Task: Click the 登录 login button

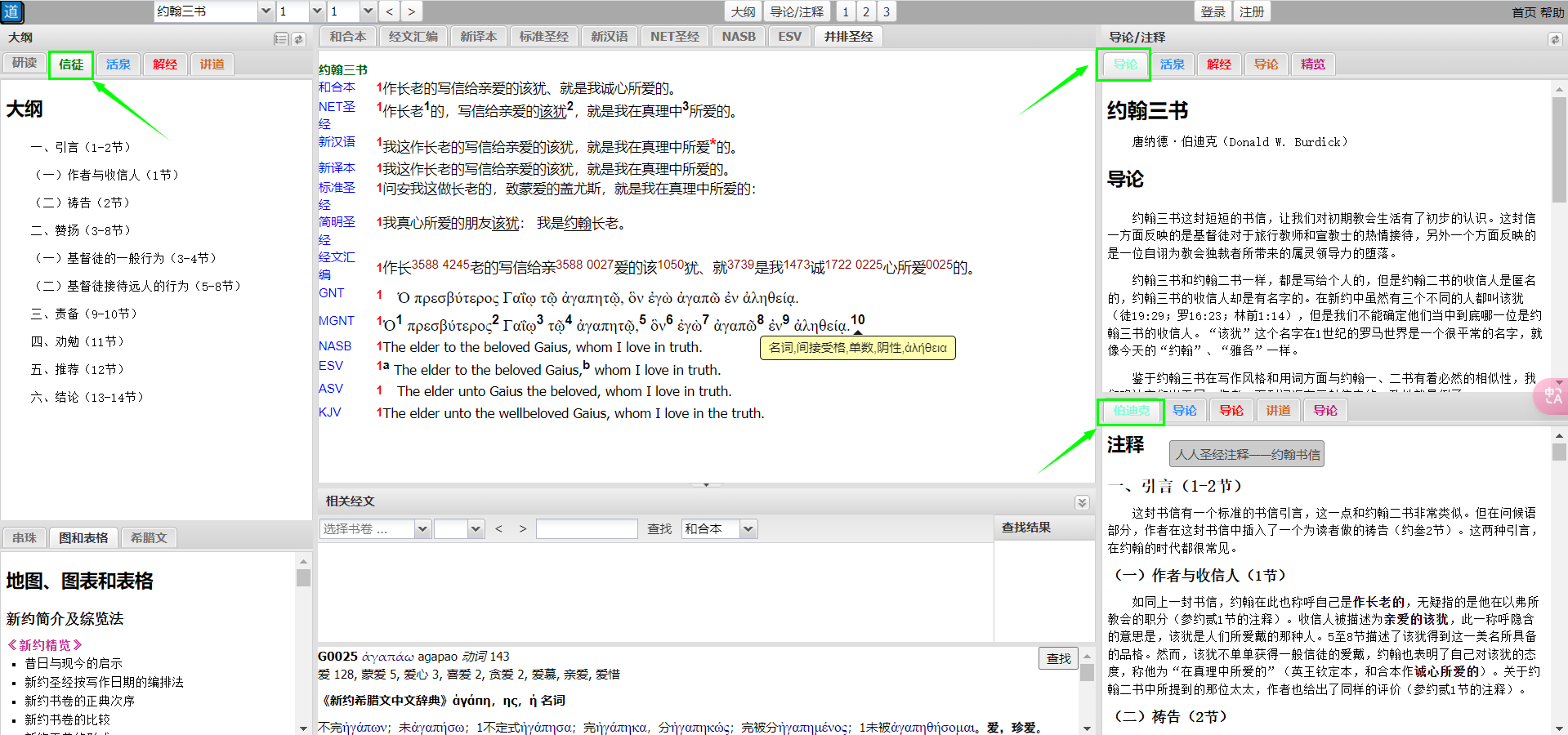Action: [1213, 11]
